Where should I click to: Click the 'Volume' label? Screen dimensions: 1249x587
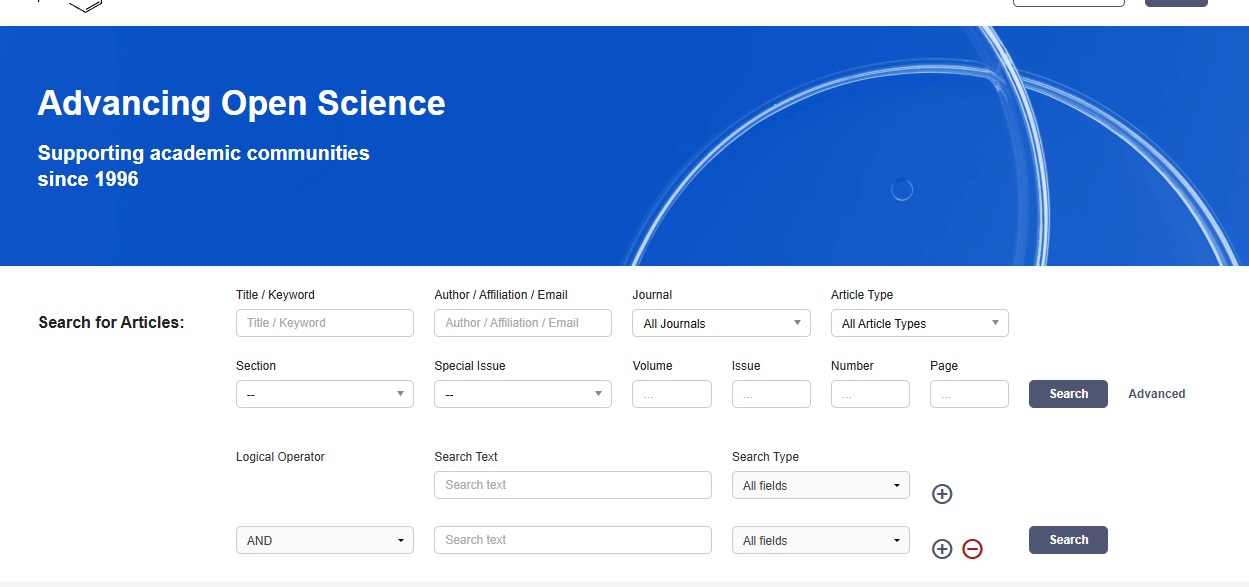pyautogui.click(x=652, y=366)
